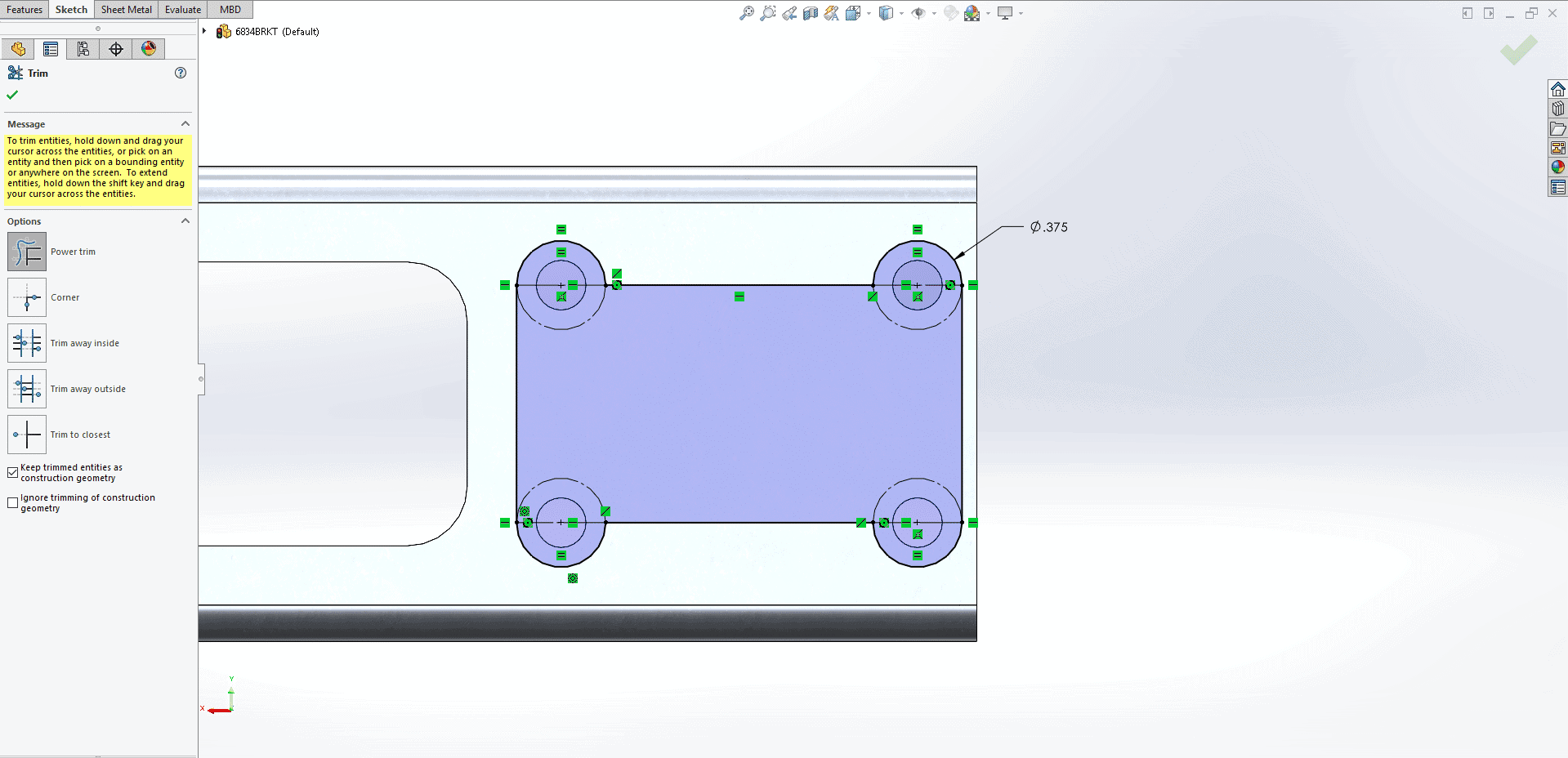Select the Corner trim option
1568x758 pixels.
pos(27,297)
